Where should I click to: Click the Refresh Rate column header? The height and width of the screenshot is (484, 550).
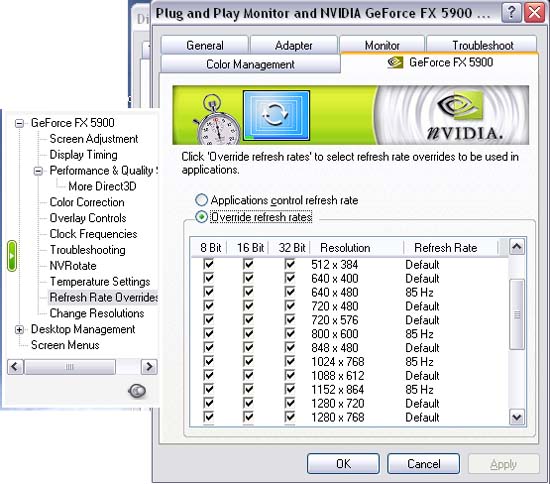point(451,248)
